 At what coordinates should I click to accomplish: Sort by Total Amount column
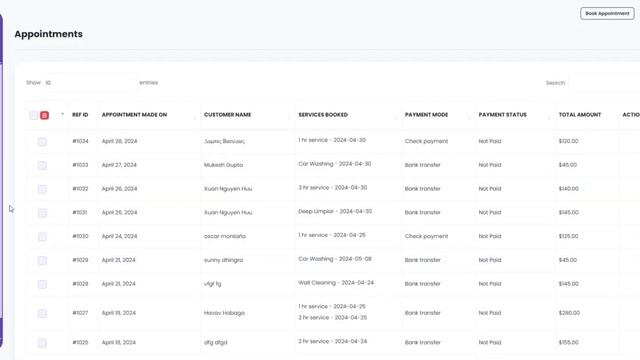coord(580,115)
